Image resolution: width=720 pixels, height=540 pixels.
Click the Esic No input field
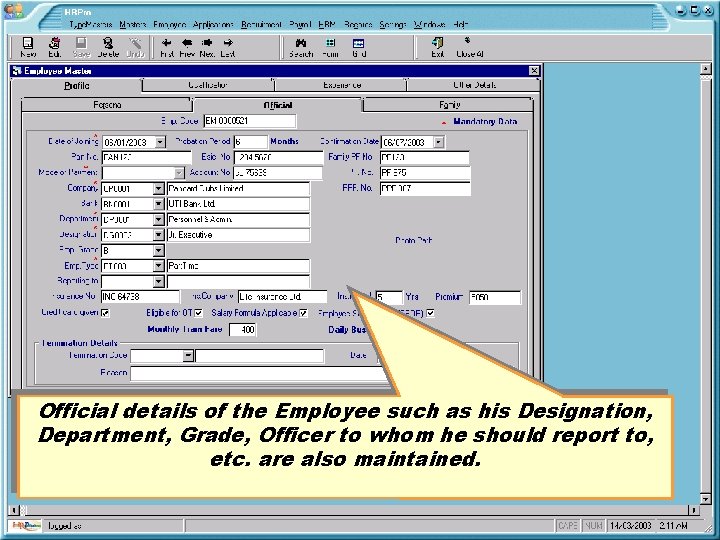pos(278,158)
